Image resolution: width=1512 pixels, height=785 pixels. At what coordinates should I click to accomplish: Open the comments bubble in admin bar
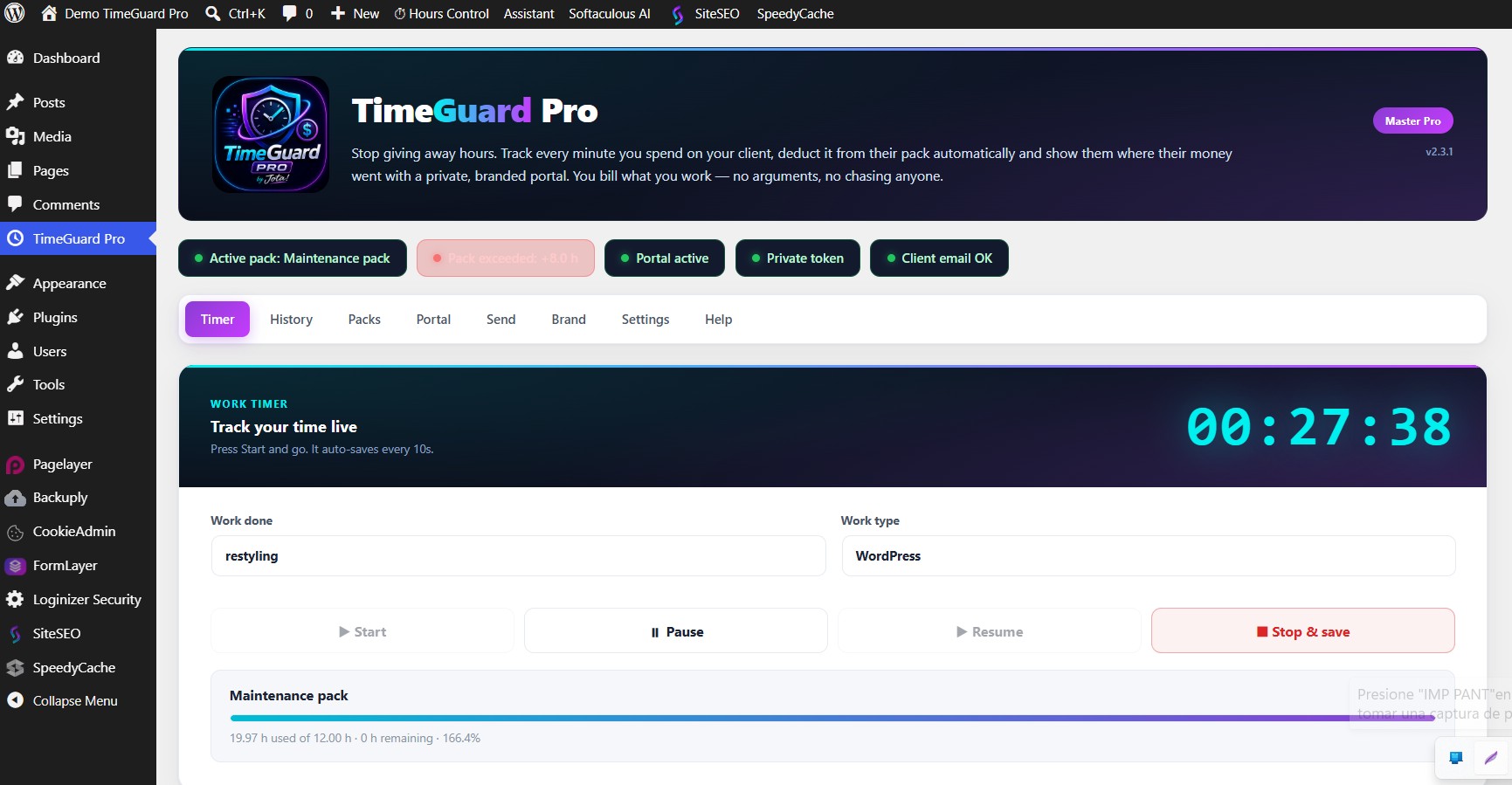pos(289,13)
